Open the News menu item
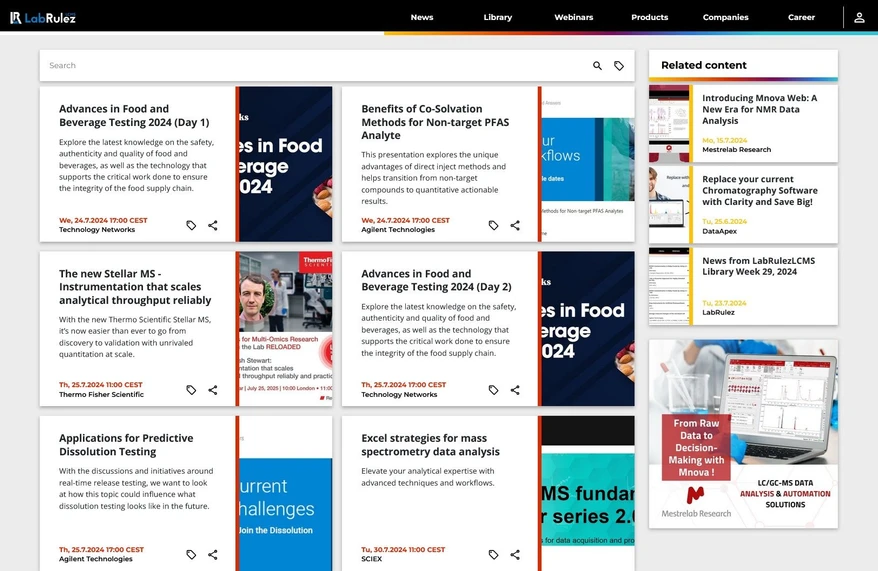878x571 pixels. pos(422,17)
